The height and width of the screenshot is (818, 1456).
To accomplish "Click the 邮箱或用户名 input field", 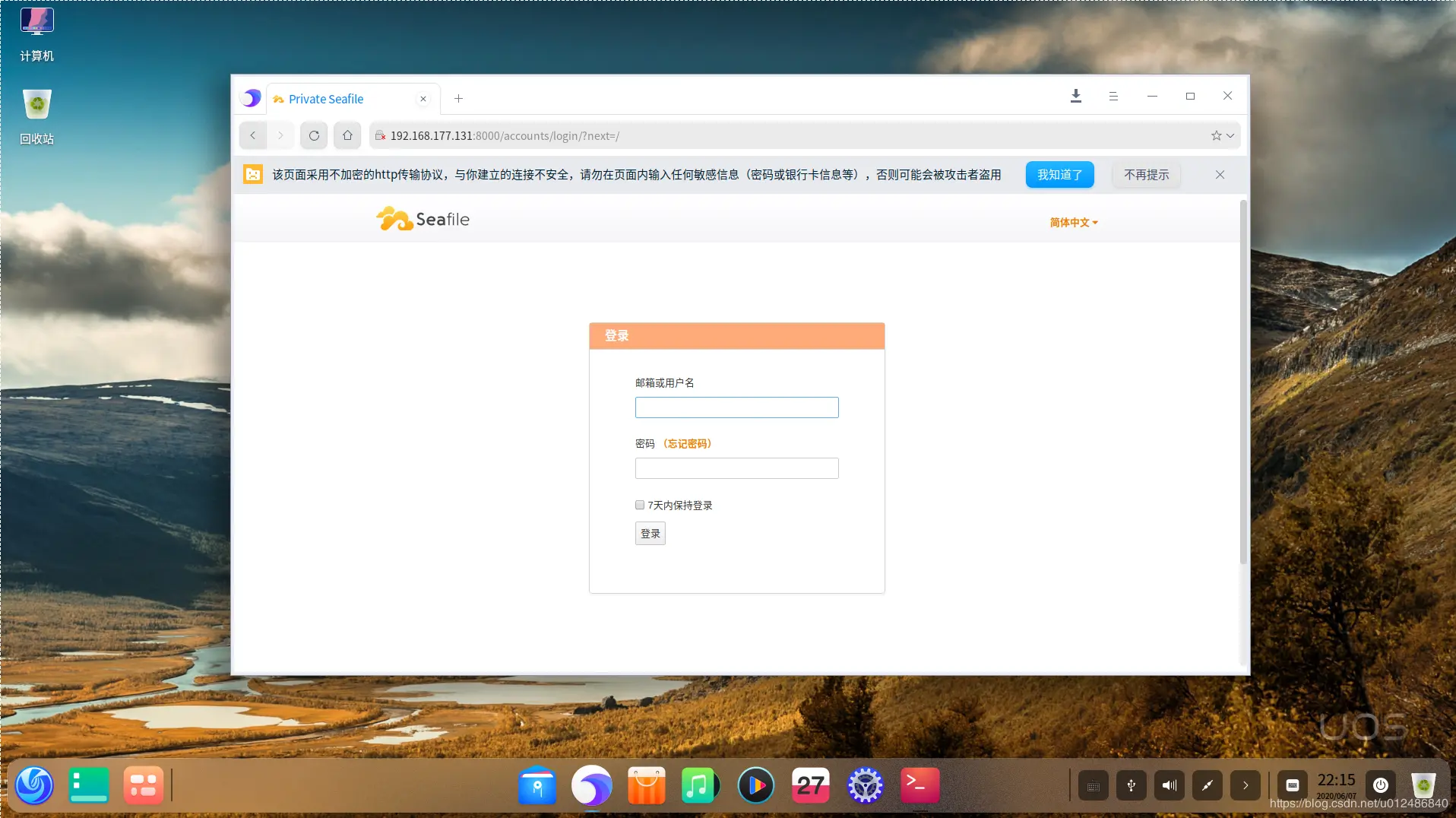I will click(x=736, y=407).
